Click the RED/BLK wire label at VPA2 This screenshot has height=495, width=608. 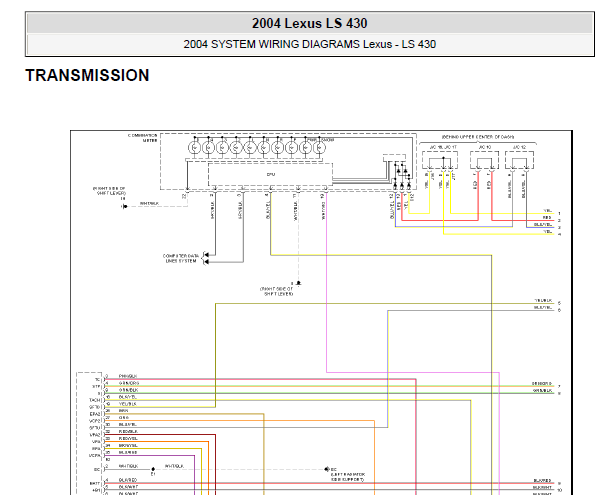(128, 431)
